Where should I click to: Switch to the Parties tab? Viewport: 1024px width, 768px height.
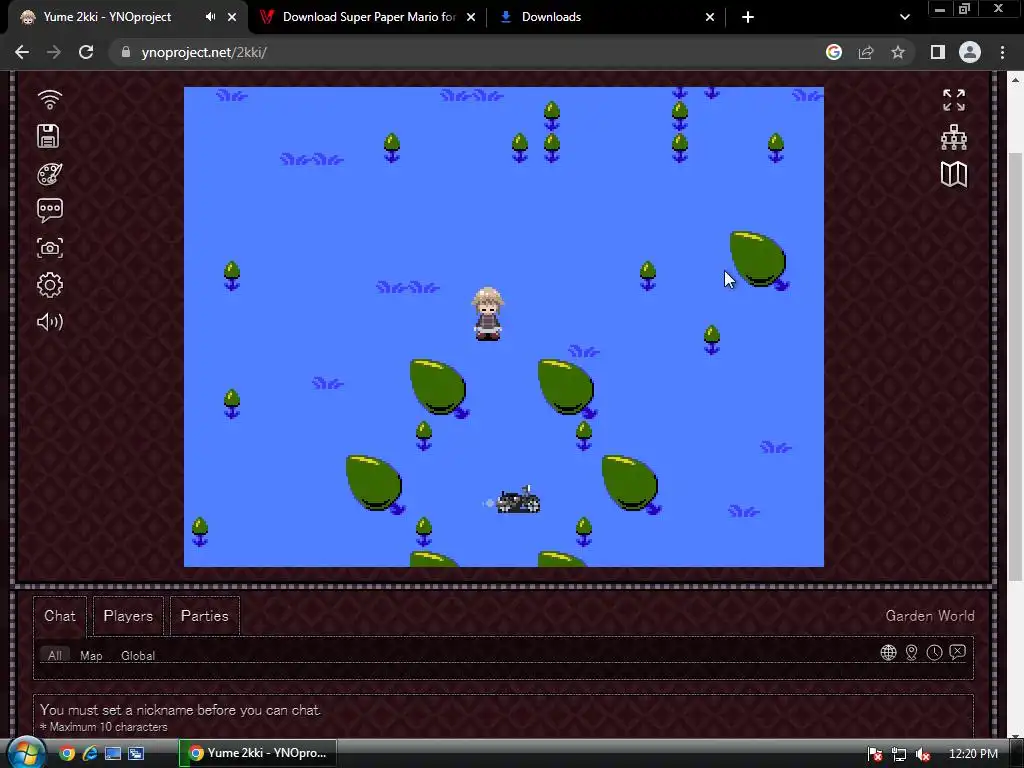204,616
